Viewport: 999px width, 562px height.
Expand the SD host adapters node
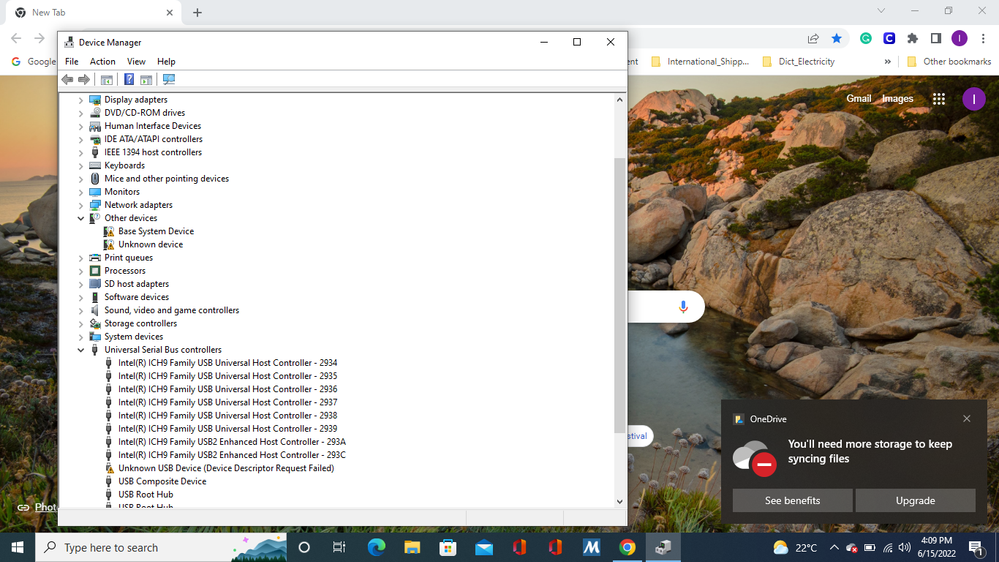point(80,284)
